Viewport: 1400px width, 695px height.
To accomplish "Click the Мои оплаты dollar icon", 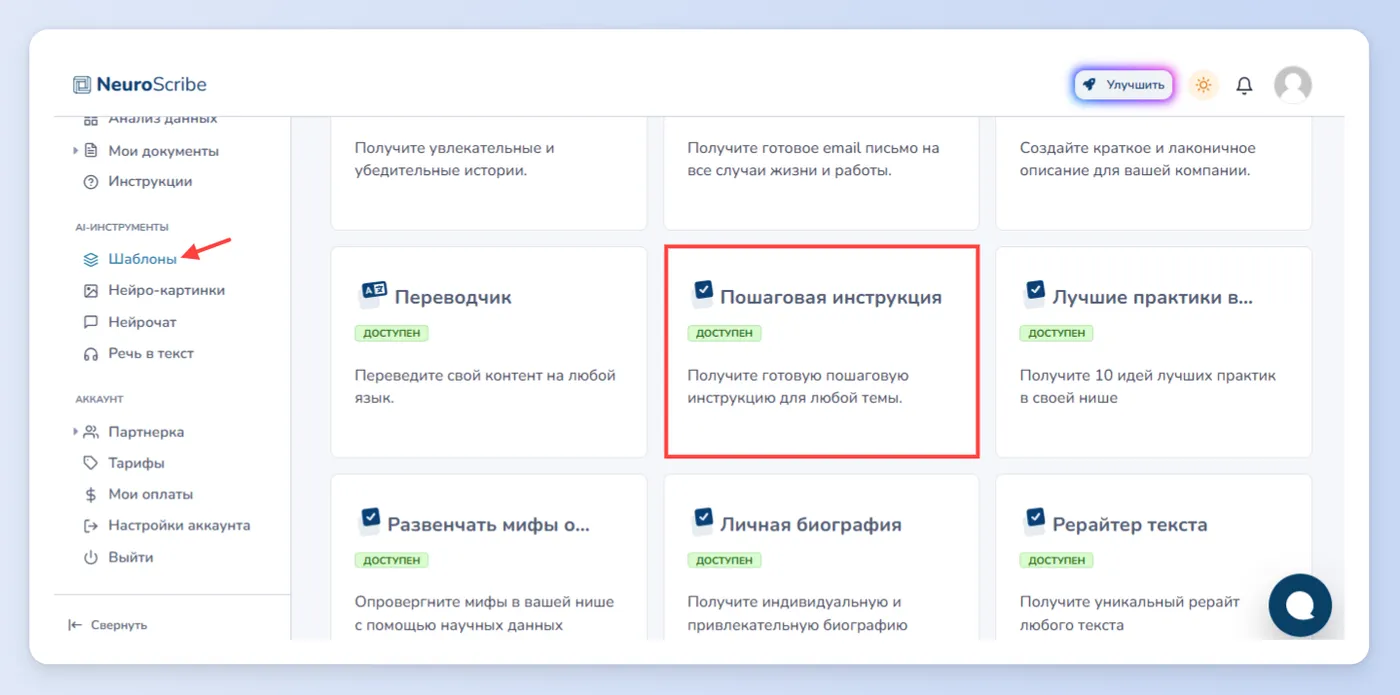I will click(91, 494).
